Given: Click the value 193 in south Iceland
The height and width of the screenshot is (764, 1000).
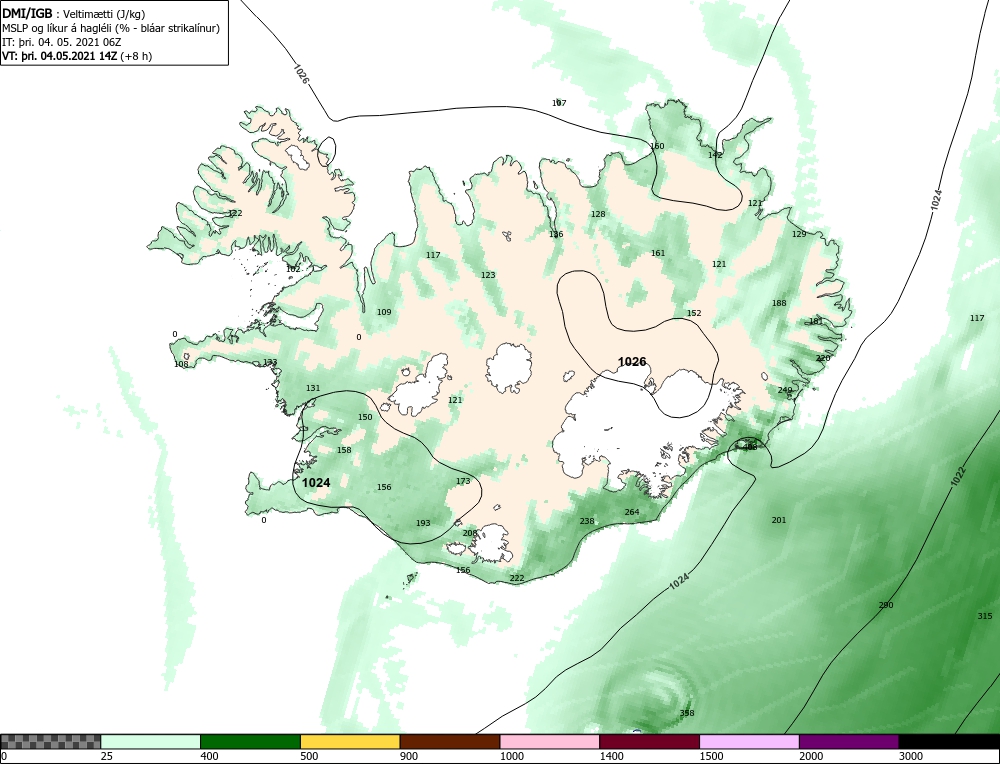Looking at the screenshot, I should [423, 523].
